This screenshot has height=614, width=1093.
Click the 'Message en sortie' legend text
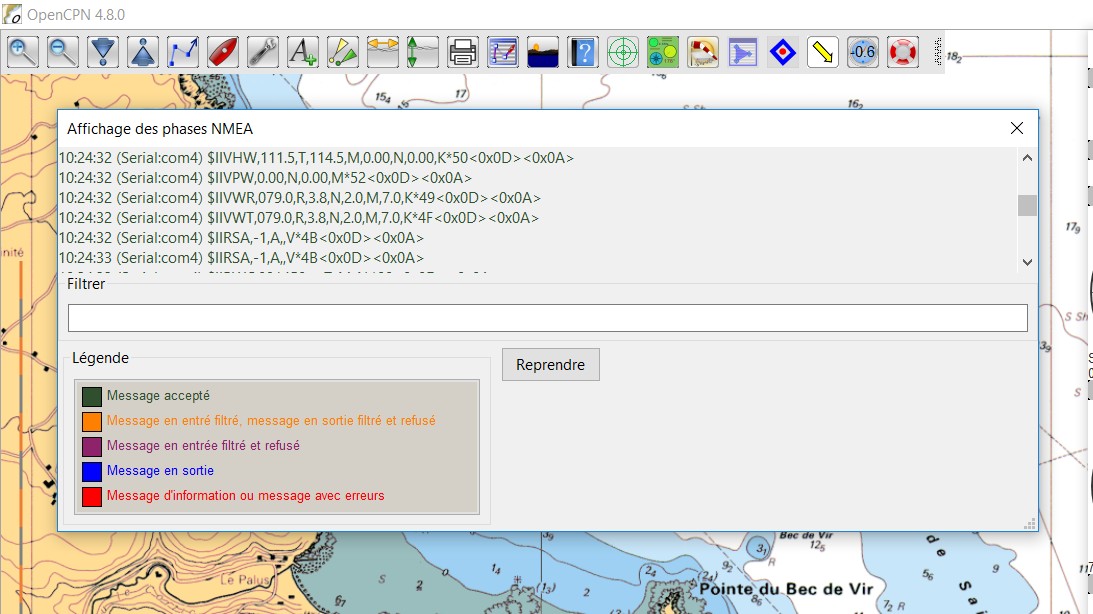[160, 471]
